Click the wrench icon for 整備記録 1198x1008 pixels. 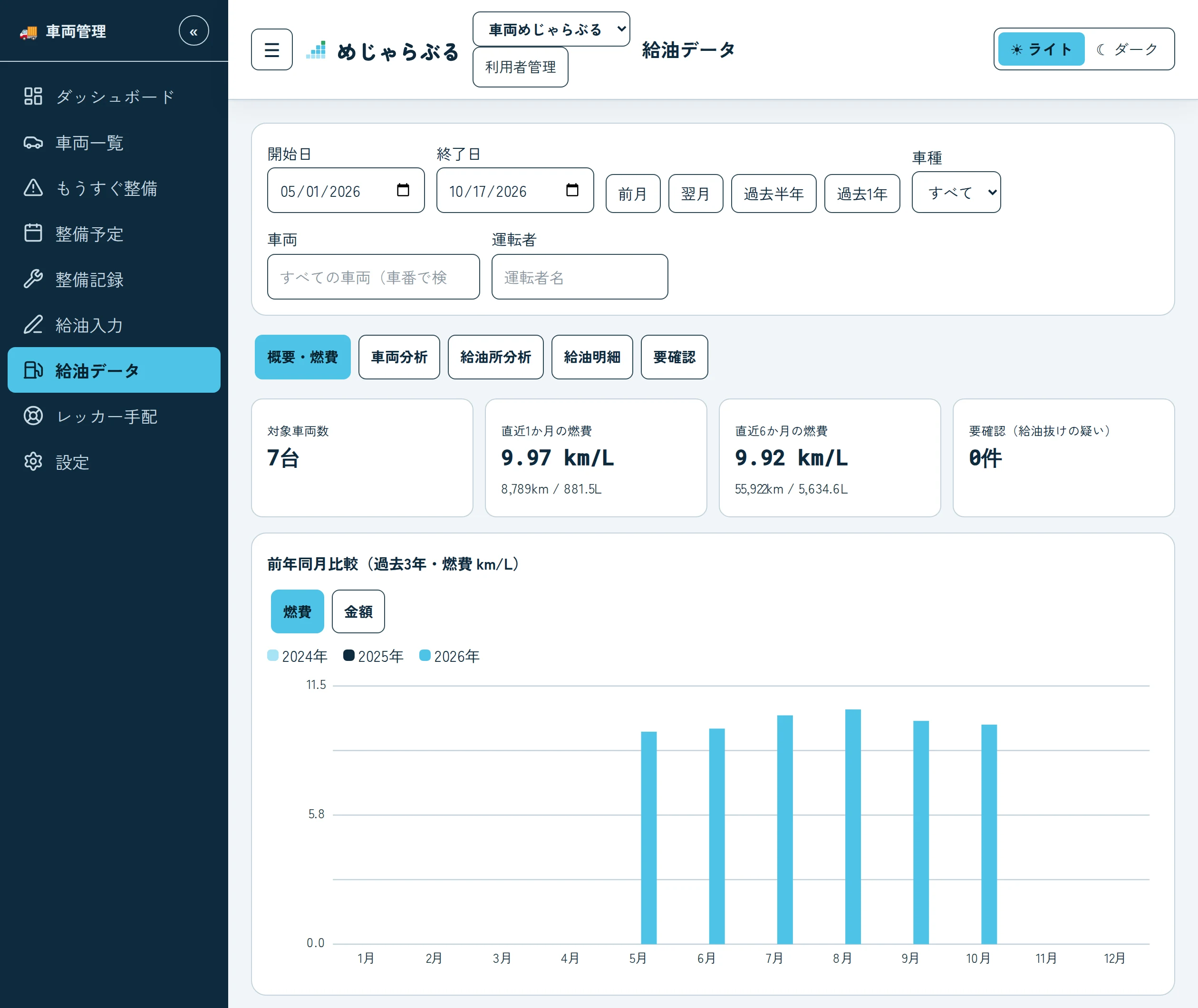click(x=33, y=279)
